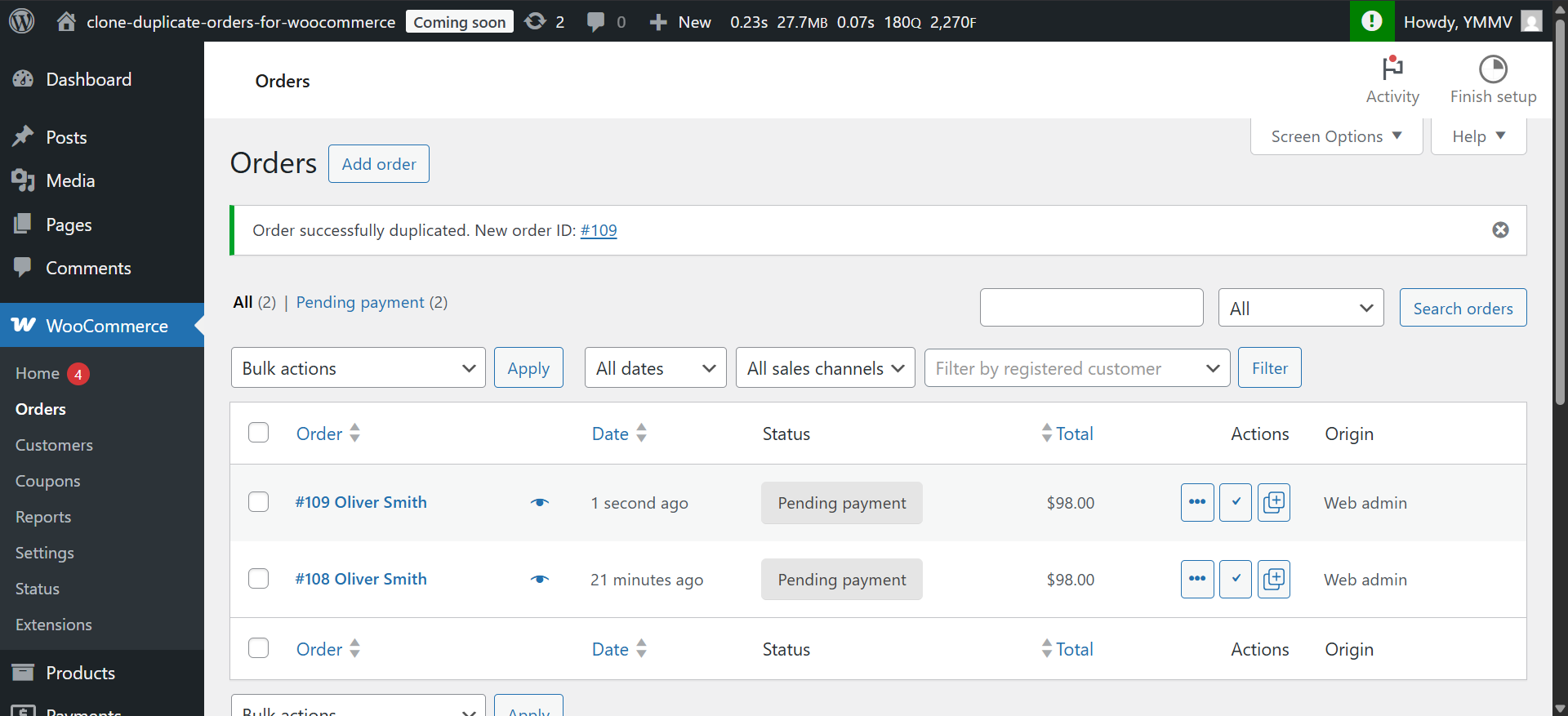Show Pending payment orders filter
Viewport: 1568px width, 716px height.
360,302
